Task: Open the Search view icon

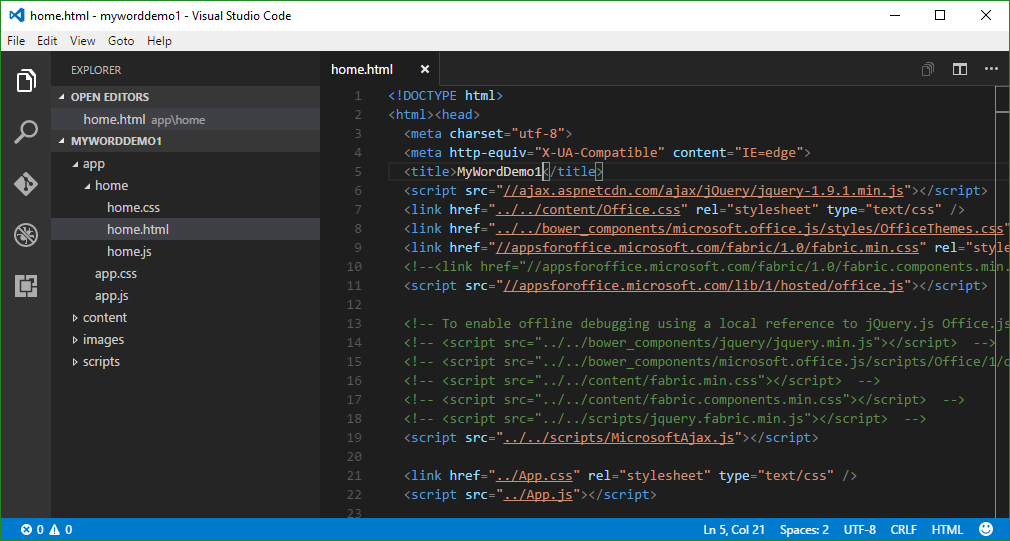Action: coord(26,132)
